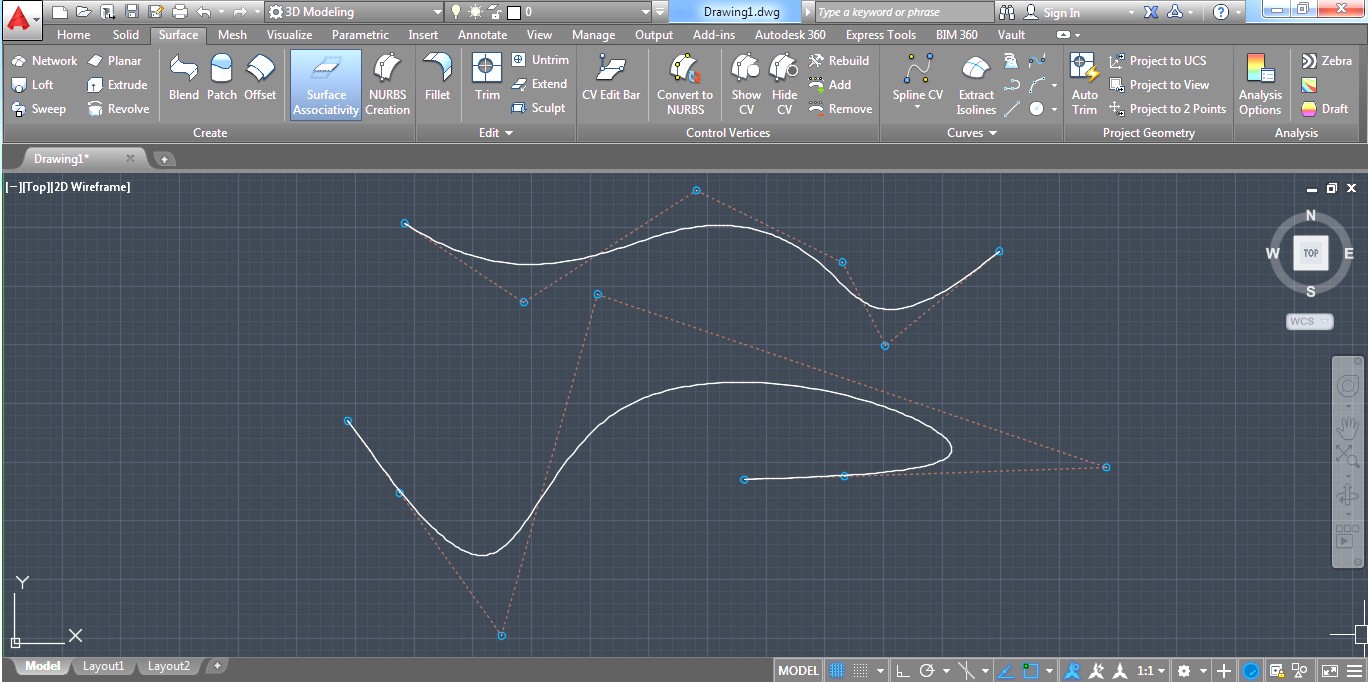1368x682 pixels.
Task: Toggle annotation visibility in status bar
Action: pyautogui.click(x=1072, y=671)
